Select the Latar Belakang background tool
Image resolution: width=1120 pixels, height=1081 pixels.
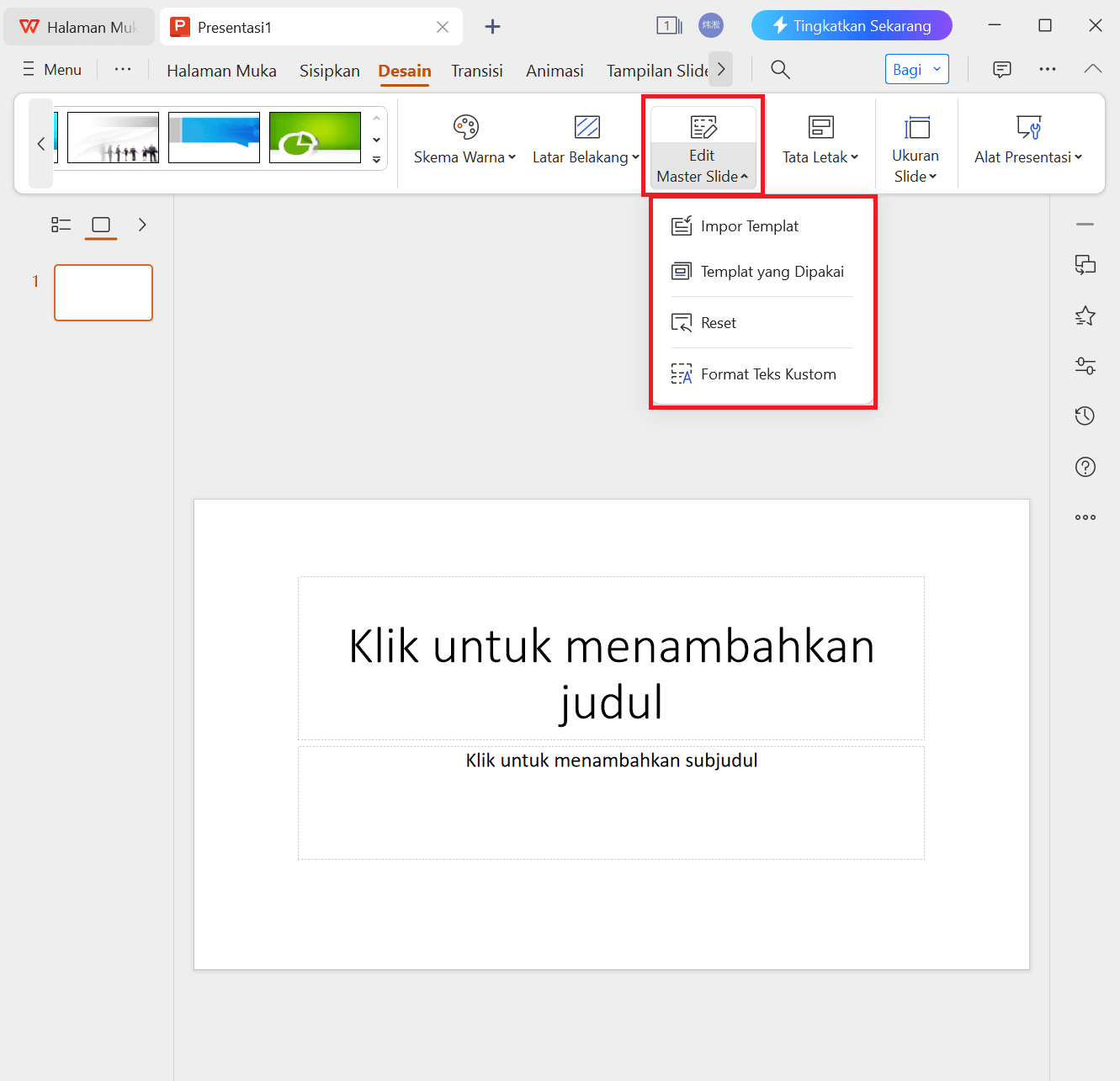584,140
